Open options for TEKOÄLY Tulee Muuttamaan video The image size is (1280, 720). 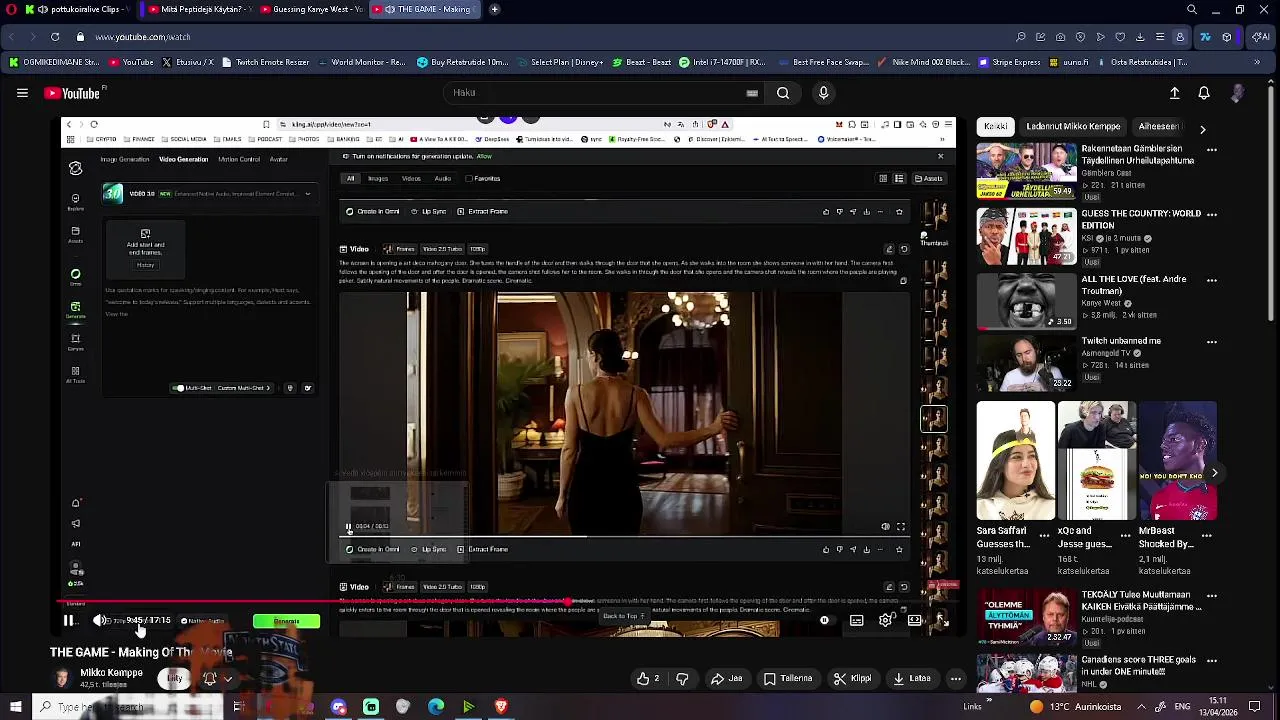click(1212, 596)
